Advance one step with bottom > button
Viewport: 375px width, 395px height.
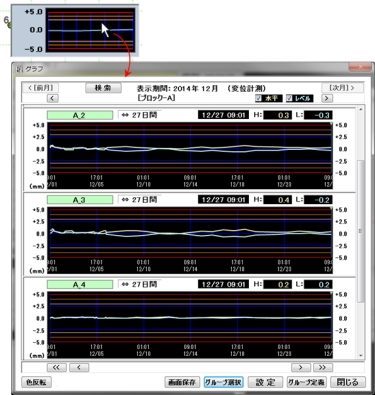[301, 367]
